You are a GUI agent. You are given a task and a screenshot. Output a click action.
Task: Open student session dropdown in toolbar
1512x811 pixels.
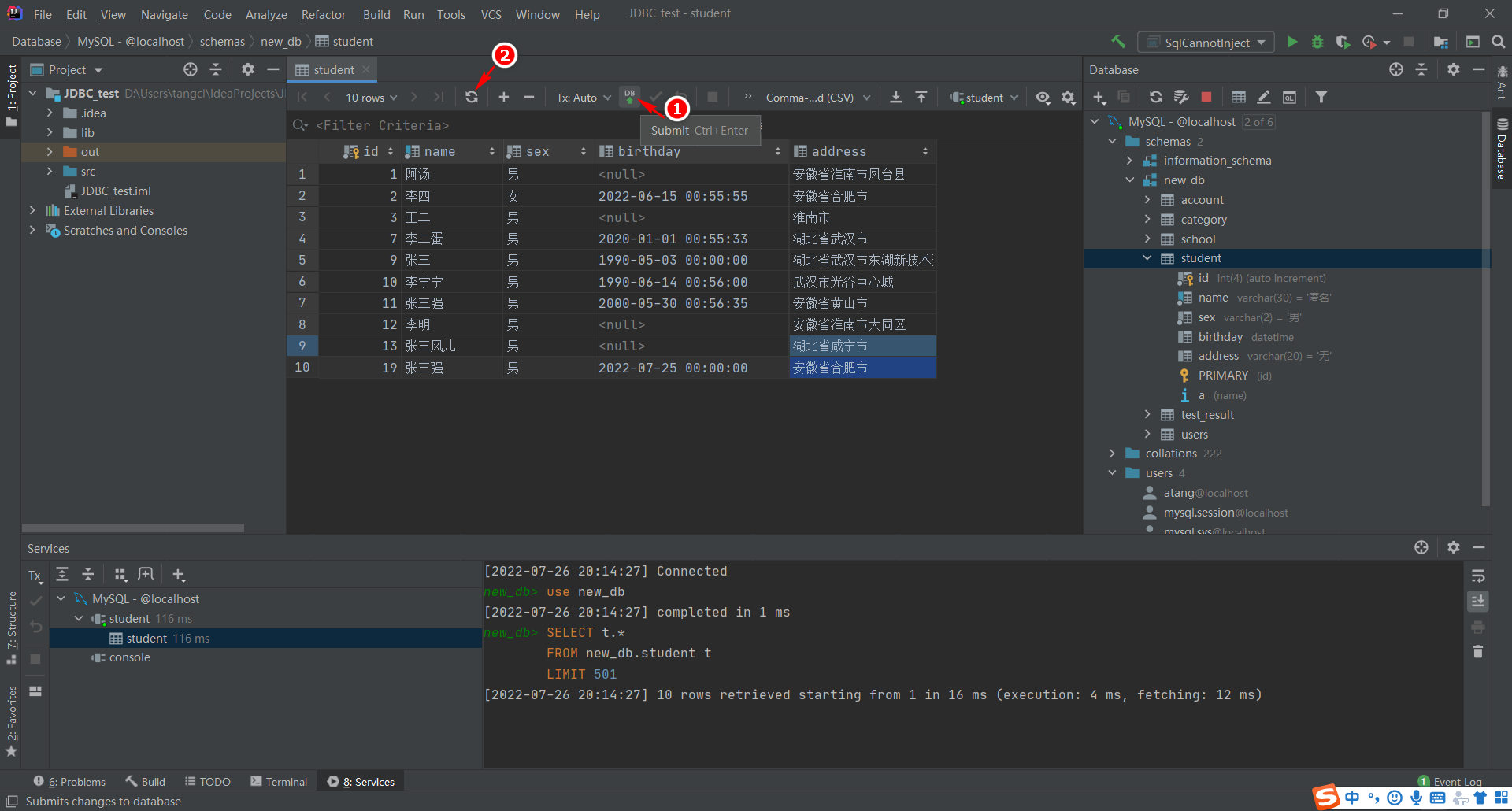point(984,98)
